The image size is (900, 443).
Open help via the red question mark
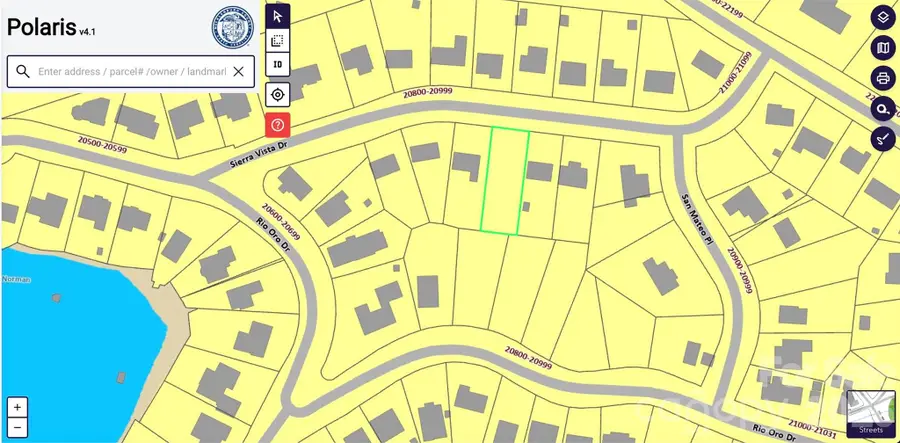[278, 125]
